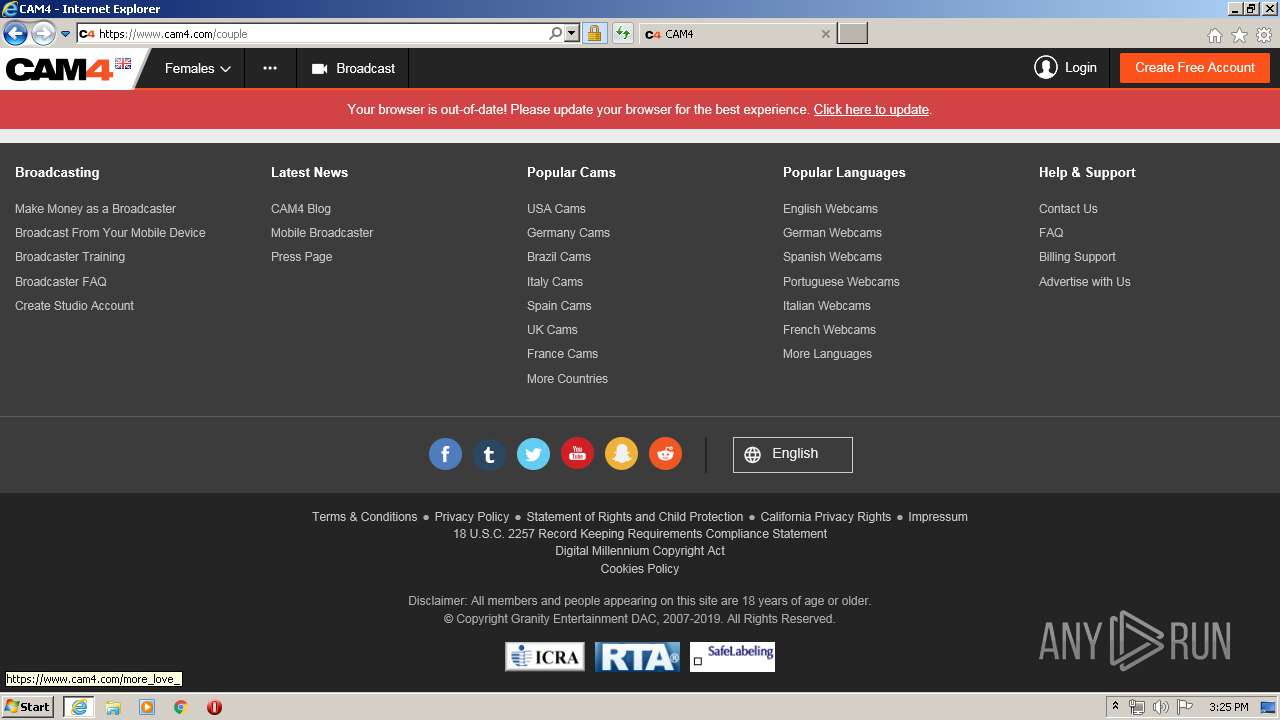
Task: Open the browser Home icon
Action: coord(1214,35)
